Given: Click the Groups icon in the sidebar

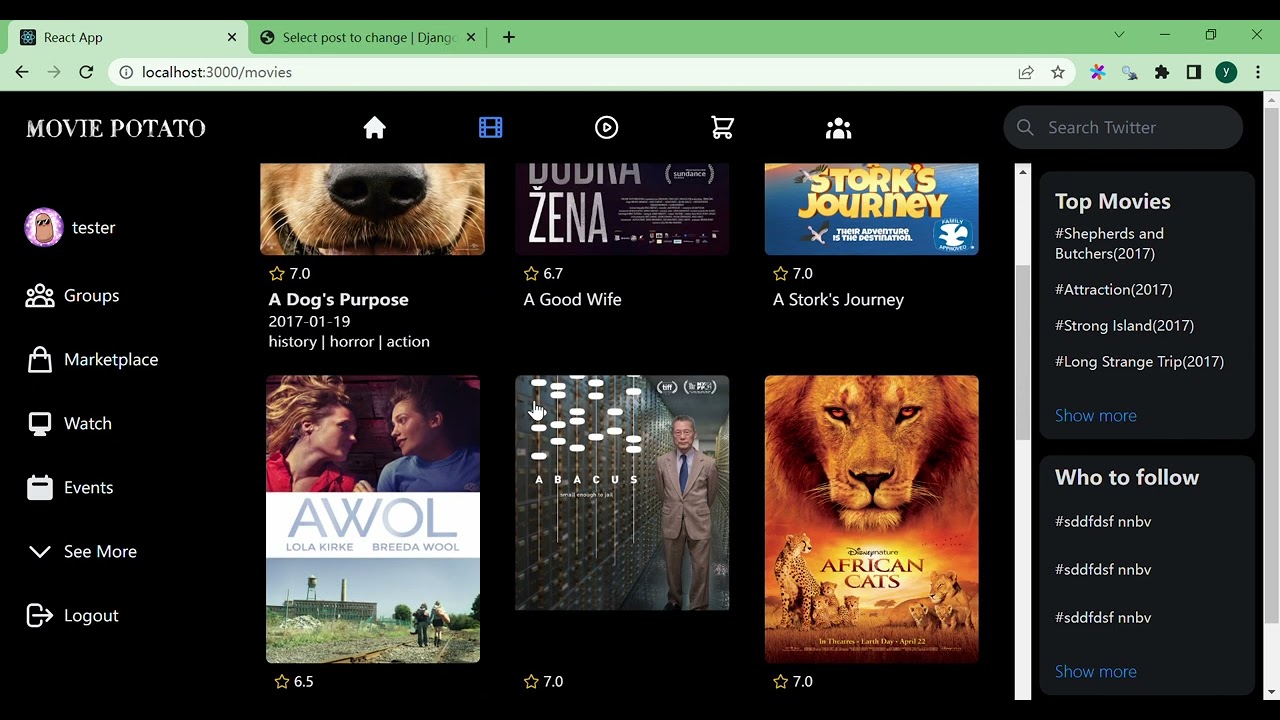Looking at the screenshot, I should point(40,296).
